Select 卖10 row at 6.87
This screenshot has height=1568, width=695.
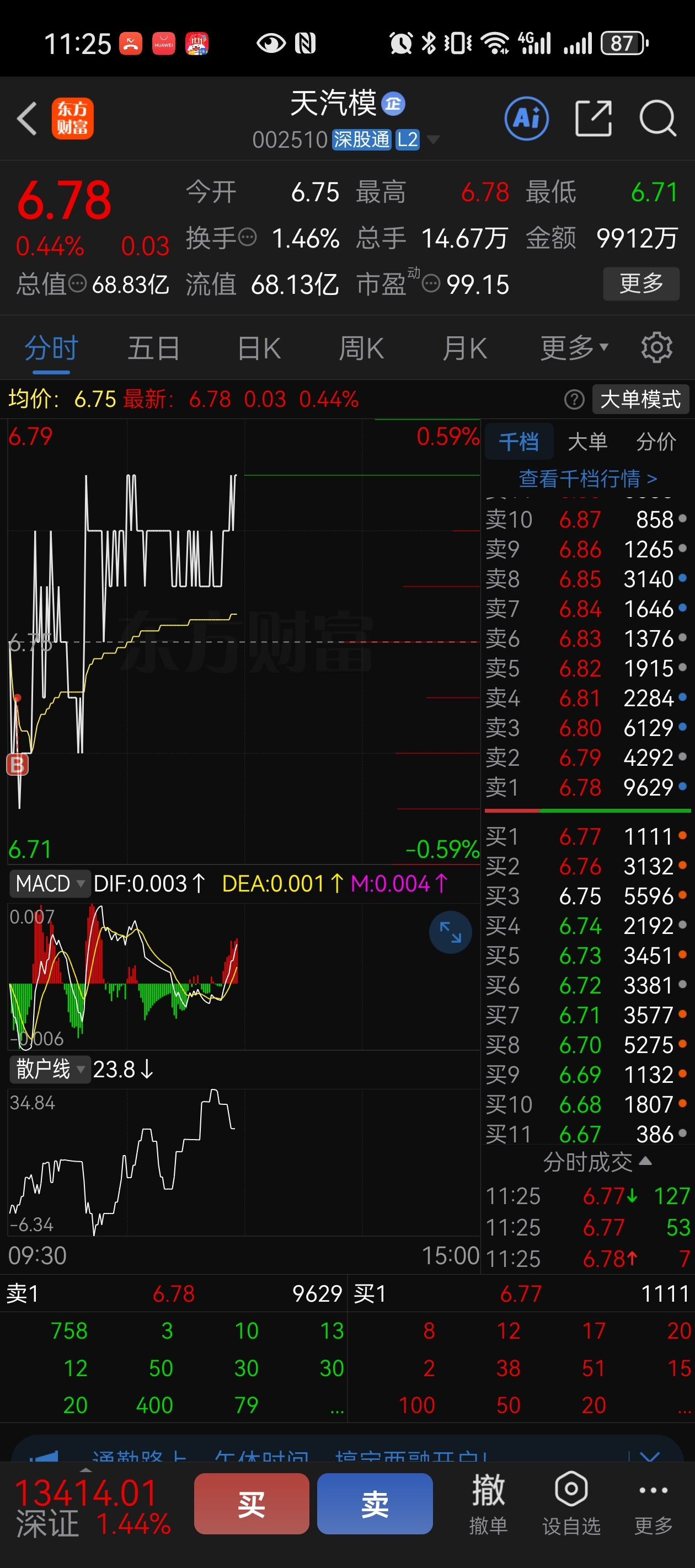(587, 519)
